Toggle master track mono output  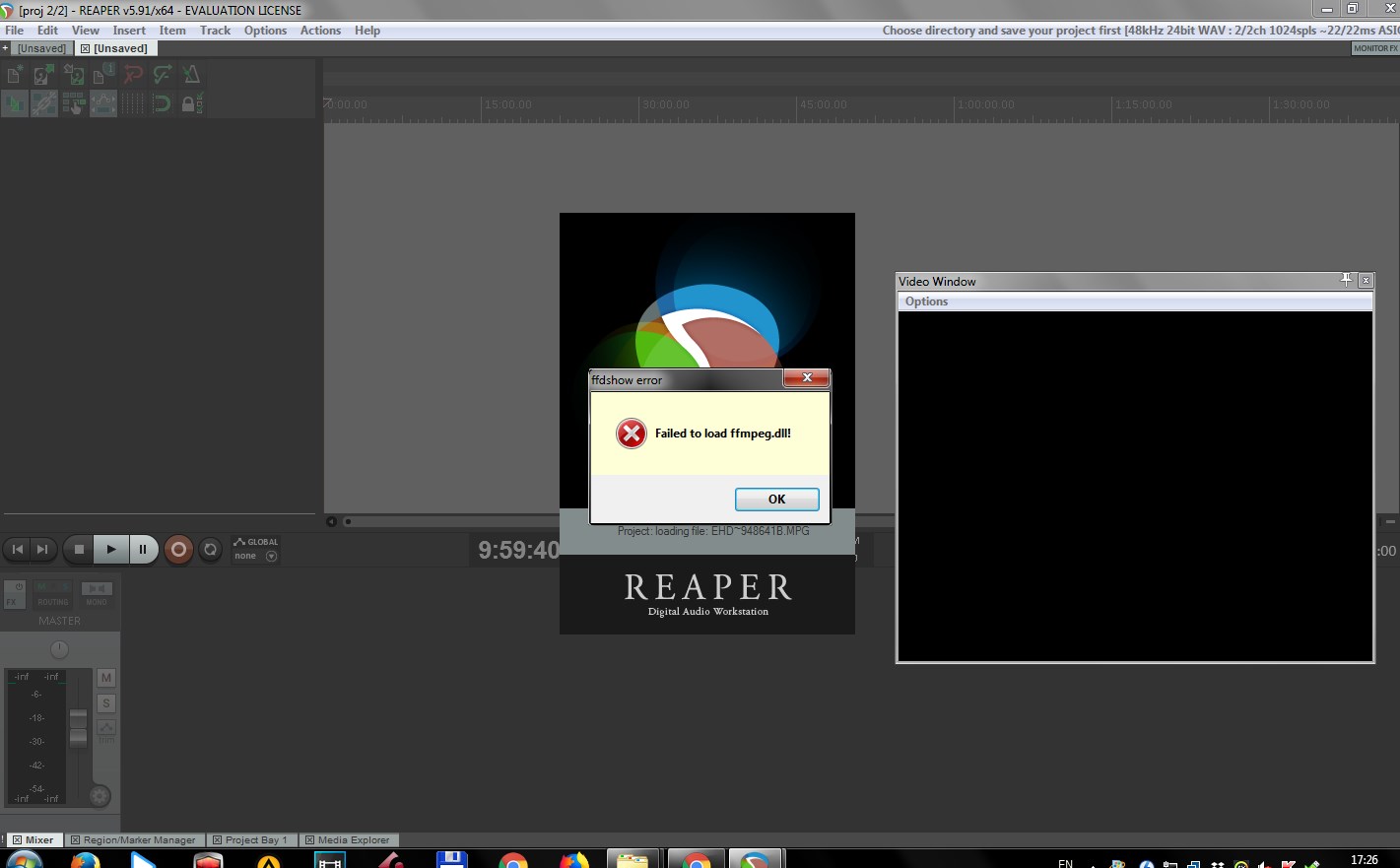(97, 594)
